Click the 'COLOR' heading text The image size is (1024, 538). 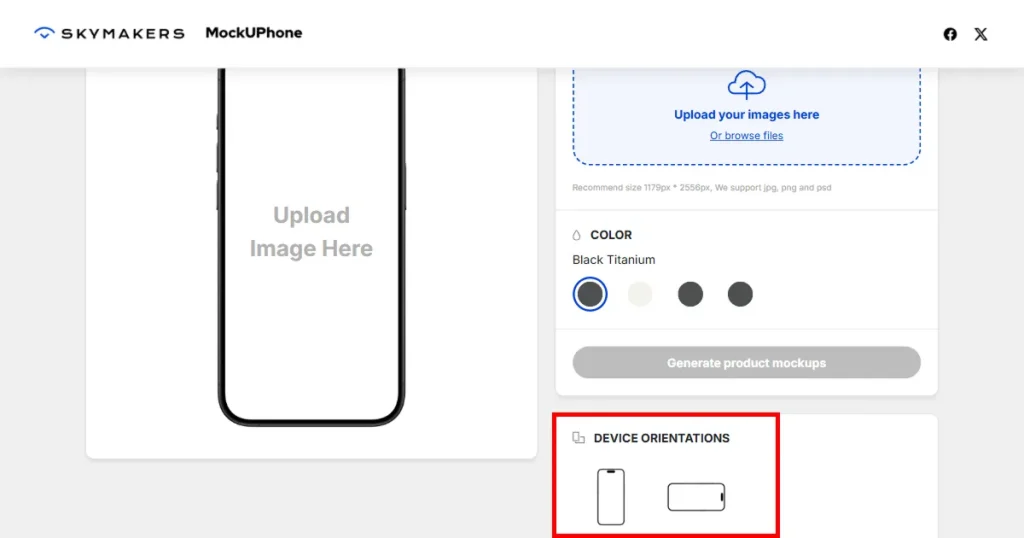click(611, 235)
